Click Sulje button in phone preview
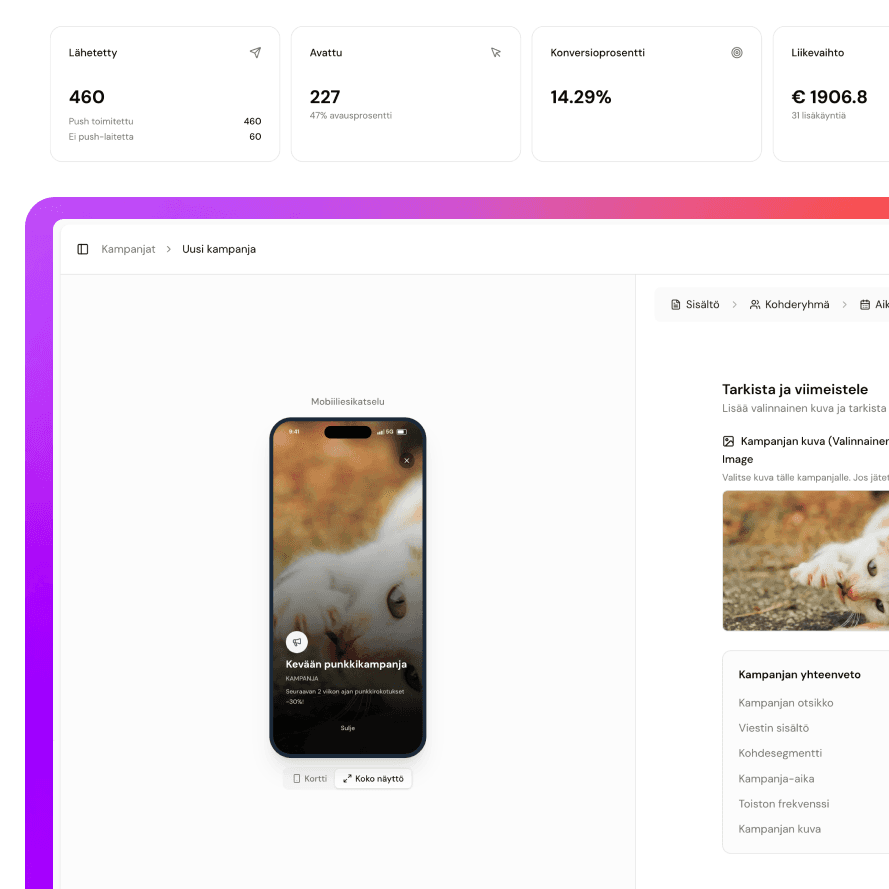Image resolution: width=889 pixels, height=889 pixels. point(348,728)
